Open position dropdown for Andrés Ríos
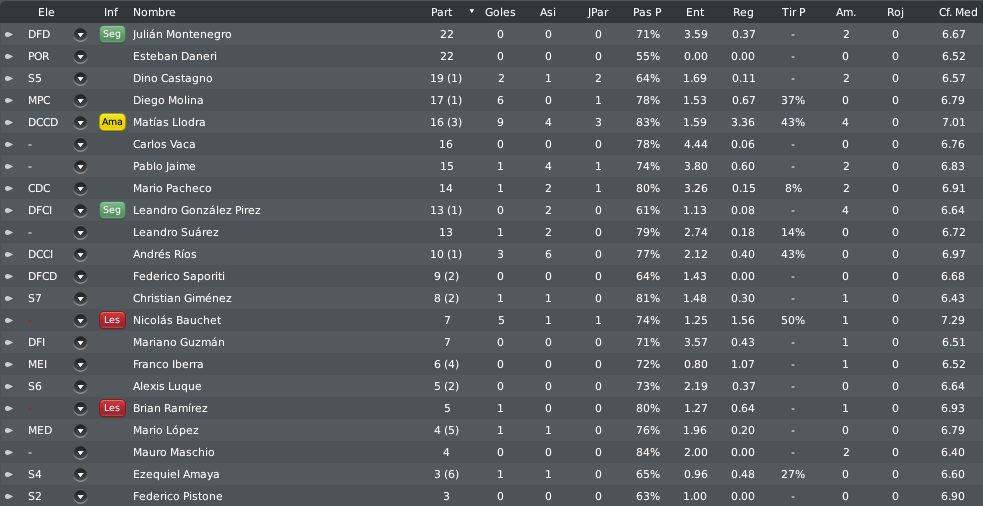 [x=80, y=255]
